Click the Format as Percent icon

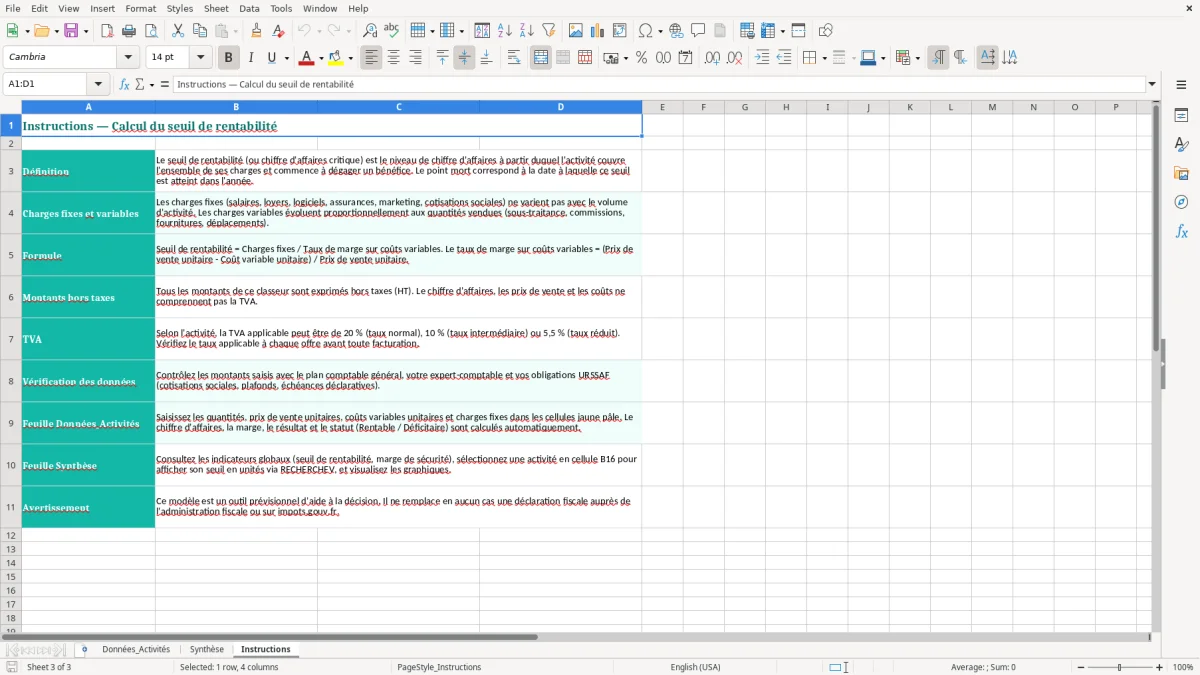pyautogui.click(x=641, y=58)
